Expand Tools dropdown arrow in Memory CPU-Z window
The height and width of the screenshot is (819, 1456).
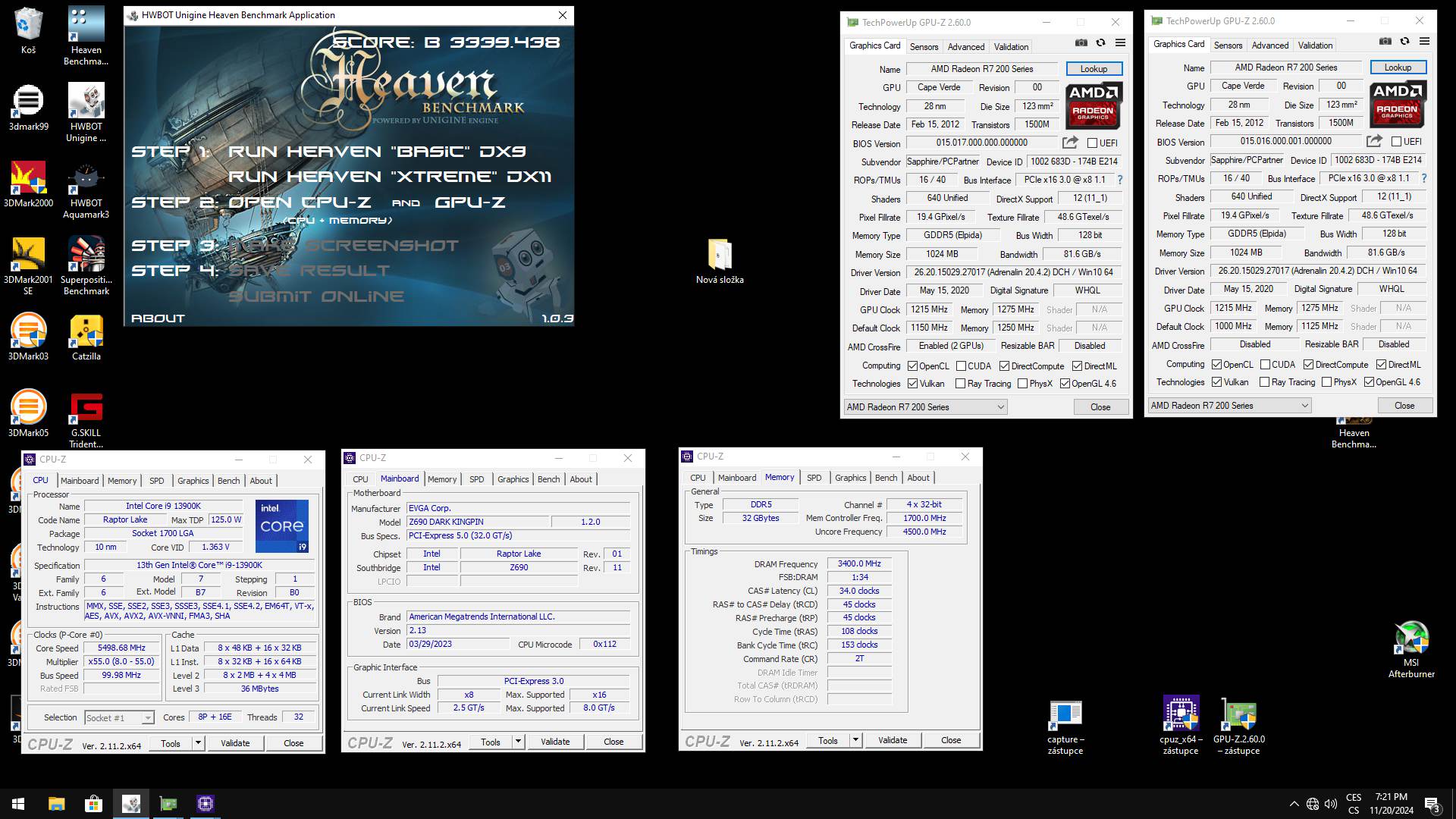pyautogui.click(x=855, y=740)
